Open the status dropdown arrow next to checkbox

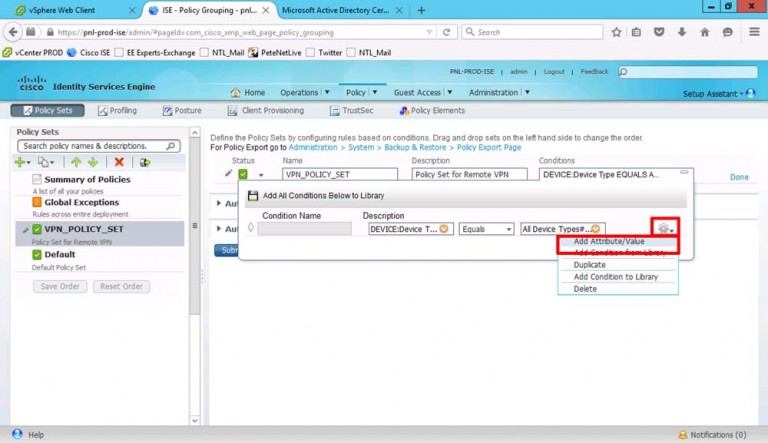coord(261,175)
